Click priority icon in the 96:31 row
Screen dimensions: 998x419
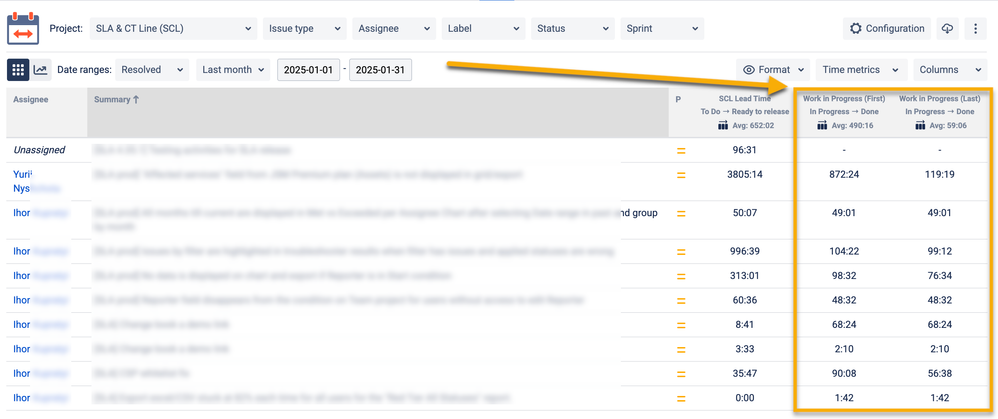tap(680, 151)
